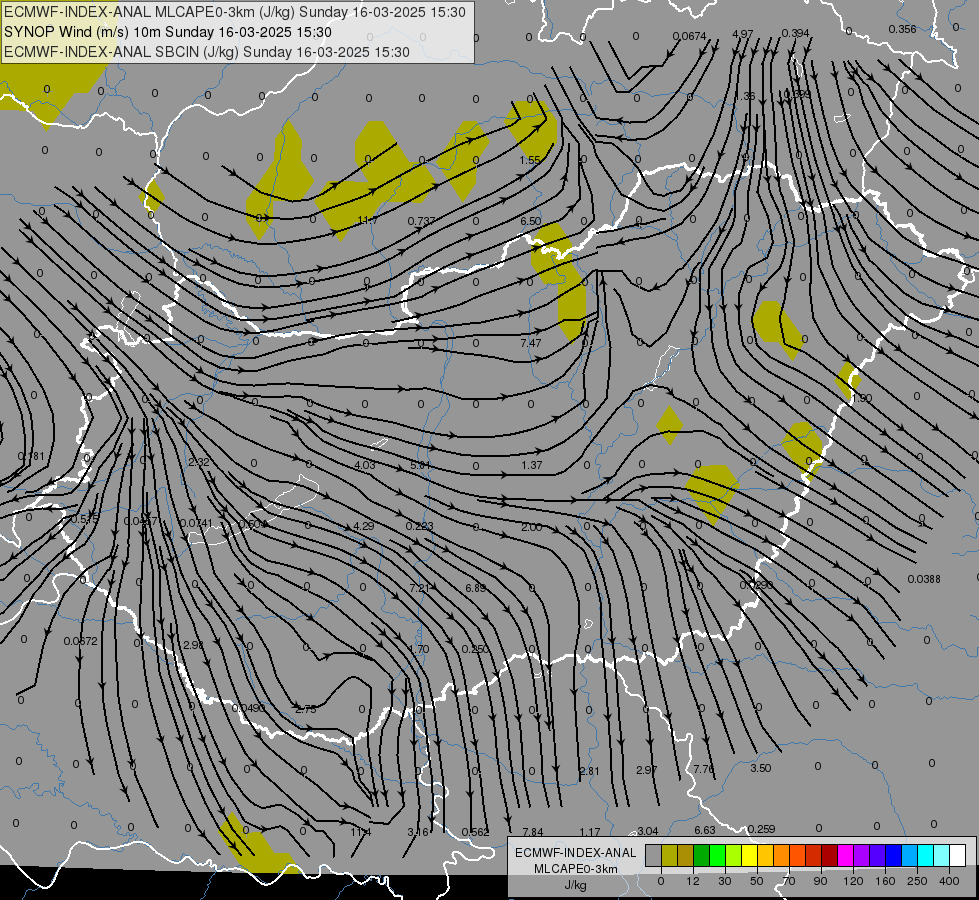Click the map value 2.00
The height and width of the screenshot is (900, 979).
531,527
